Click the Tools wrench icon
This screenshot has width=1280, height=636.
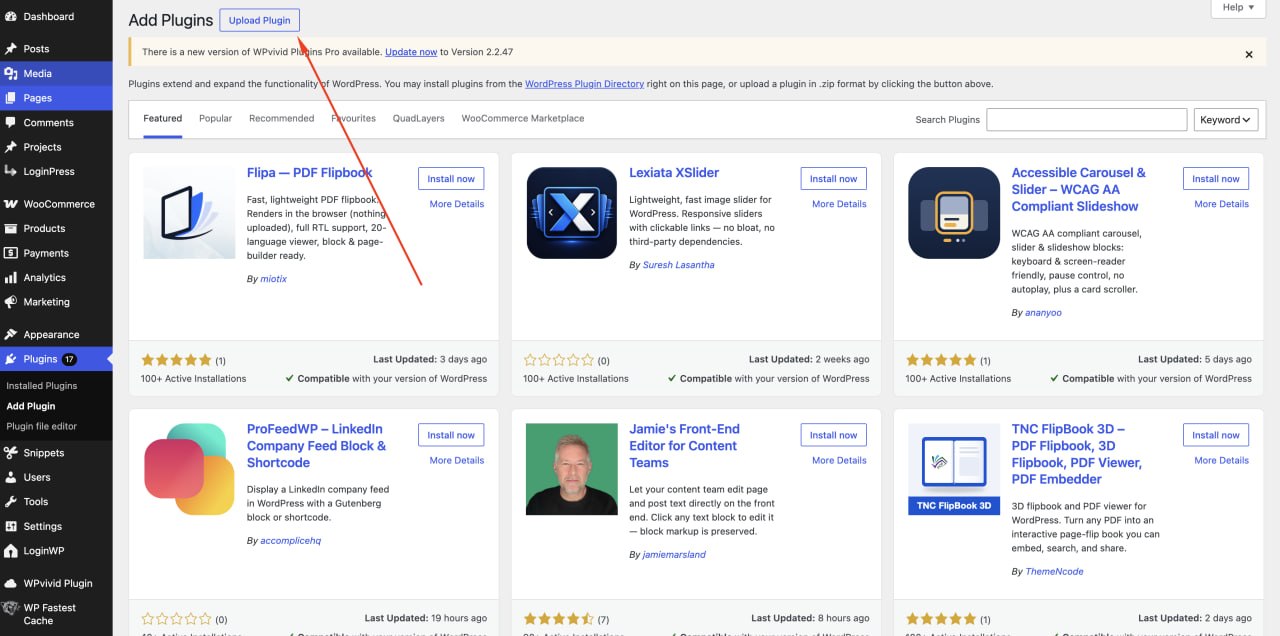tap(11, 502)
